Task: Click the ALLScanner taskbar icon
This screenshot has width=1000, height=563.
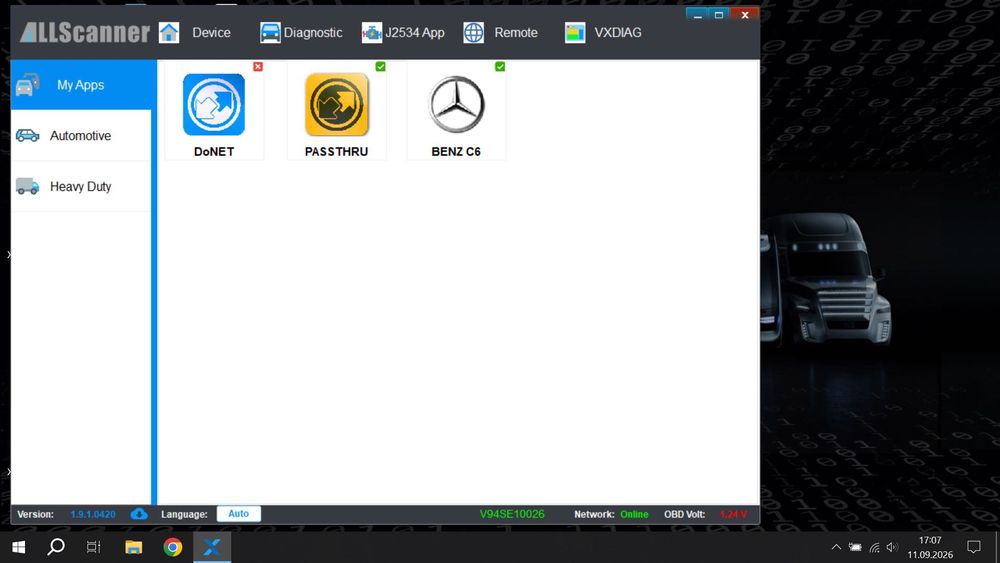Action: 212,547
